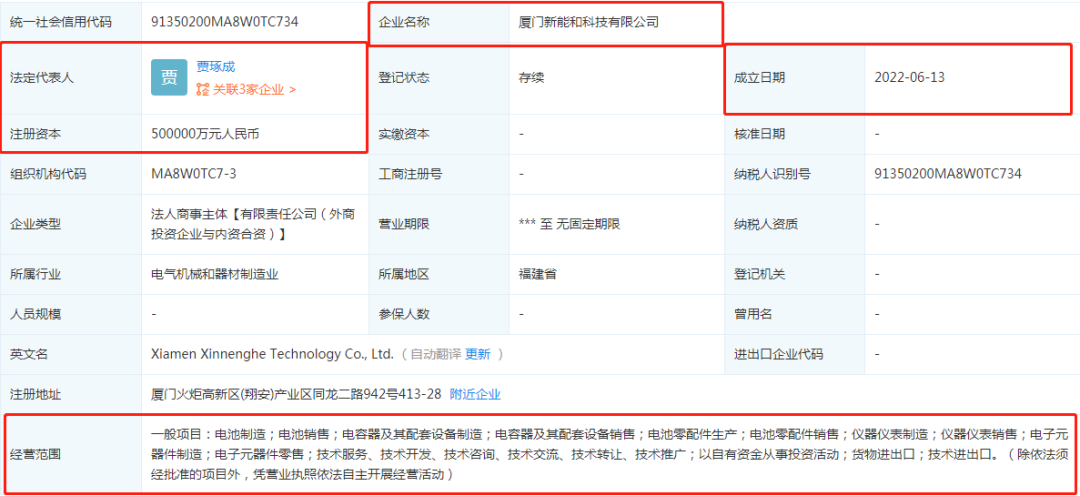Click the 所属行业 label cell
This screenshot has height=496, width=1080.
[x=71, y=274]
